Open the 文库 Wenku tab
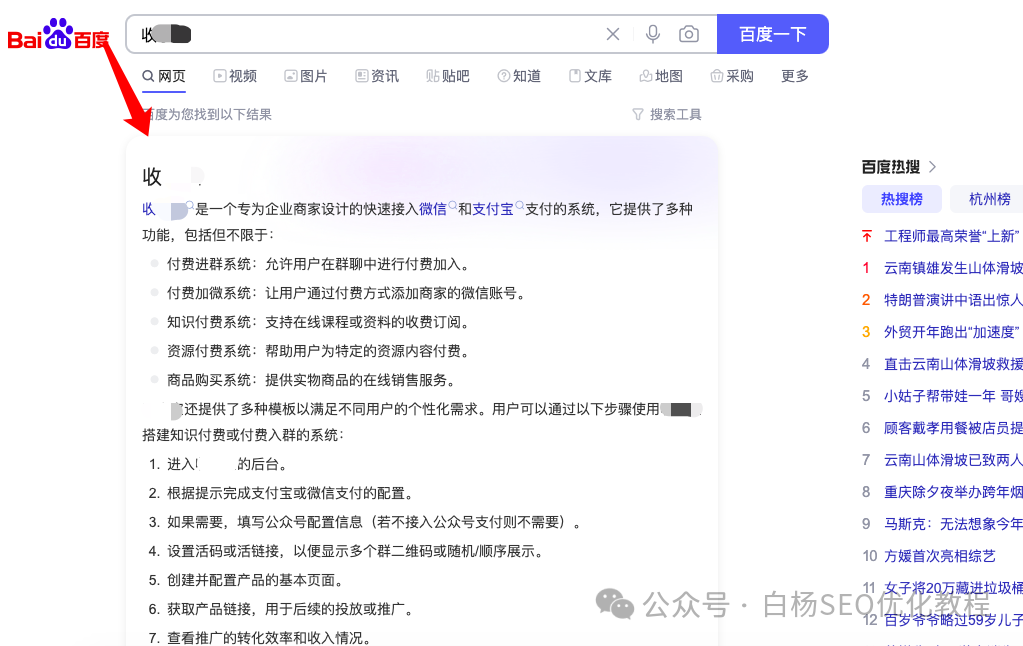The width and height of the screenshot is (1023, 646). [589, 76]
